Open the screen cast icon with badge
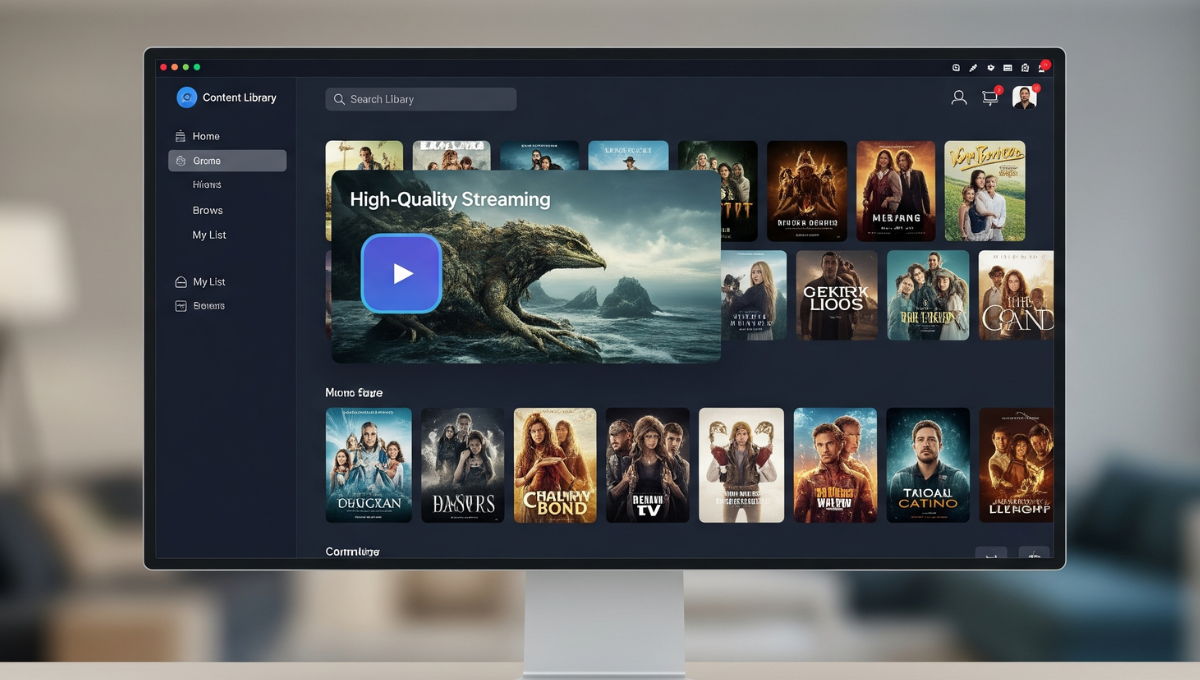 [x=990, y=97]
